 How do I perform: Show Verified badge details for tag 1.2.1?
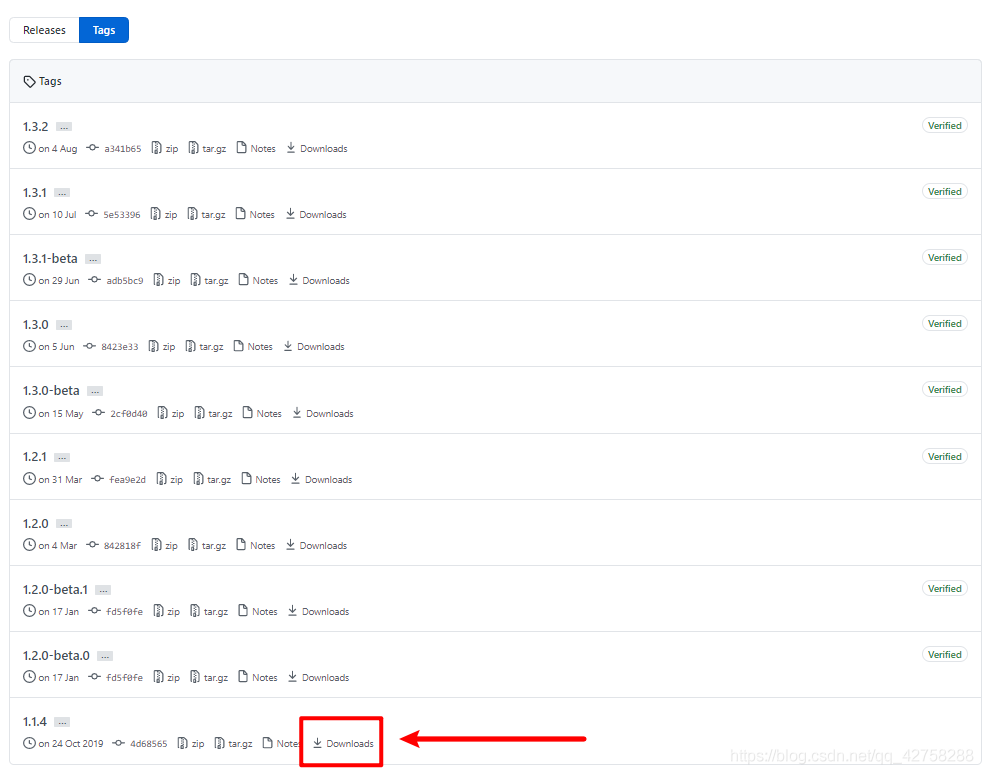(945, 456)
